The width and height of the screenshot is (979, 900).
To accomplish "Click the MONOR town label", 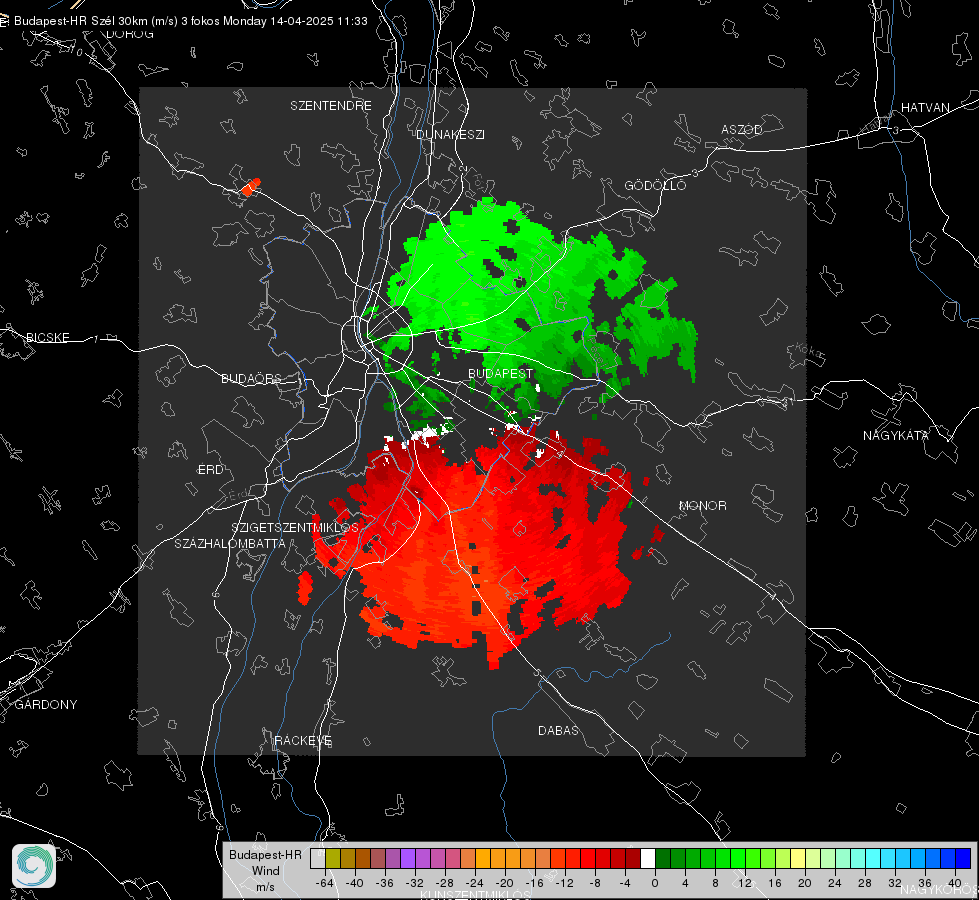I will (x=702, y=505).
